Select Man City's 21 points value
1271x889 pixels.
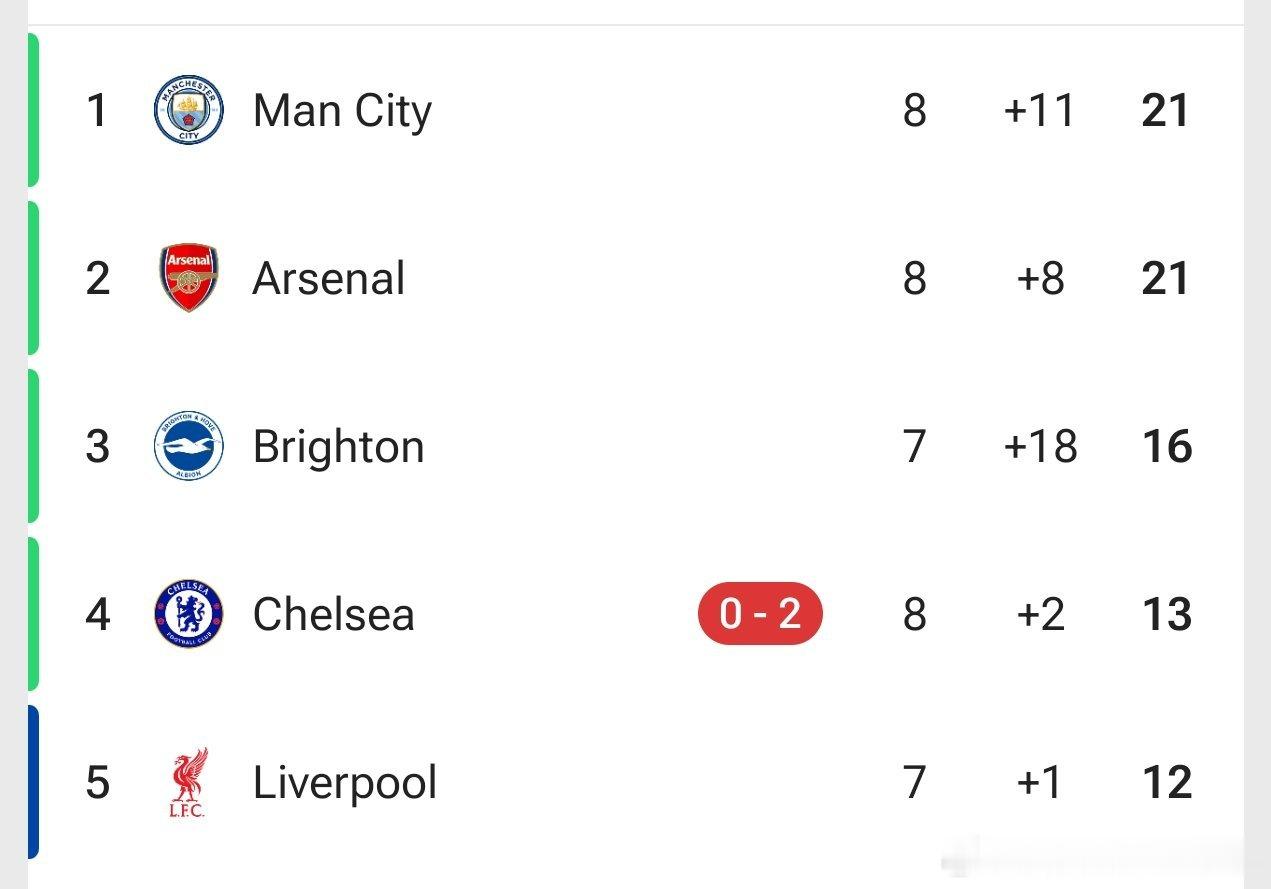tap(1166, 110)
